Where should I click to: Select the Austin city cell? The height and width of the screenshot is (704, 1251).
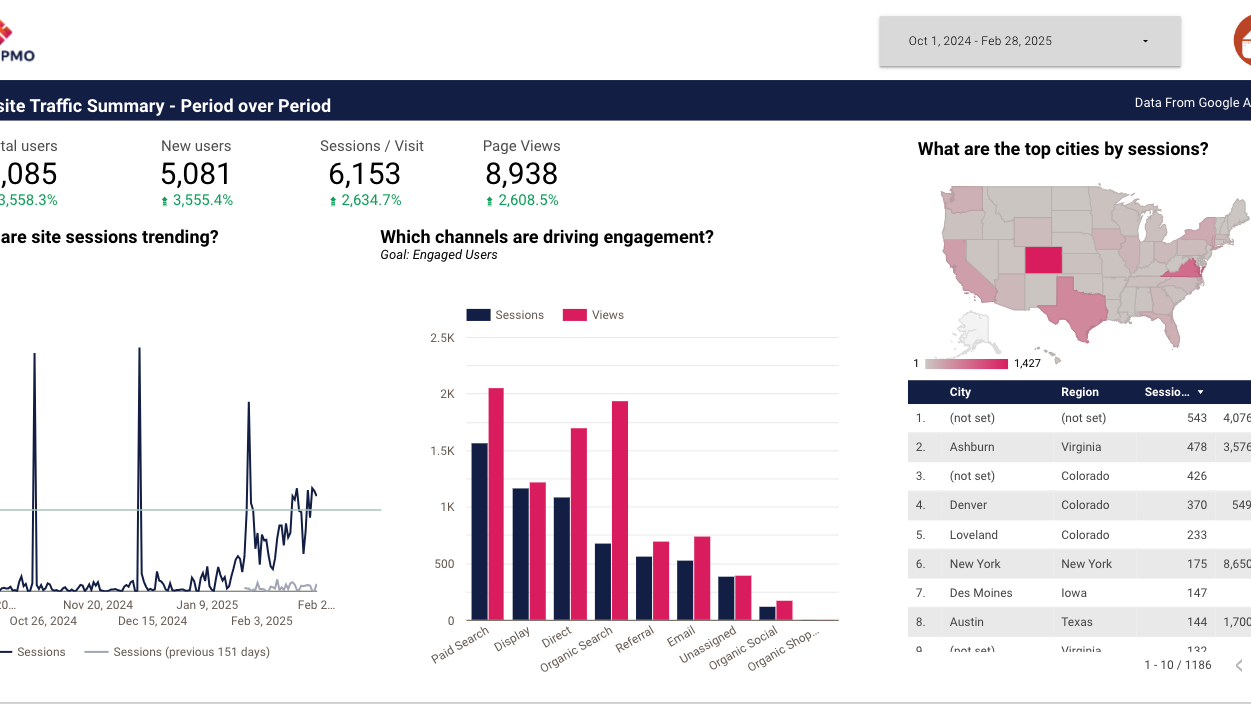pyautogui.click(x=967, y=622)
